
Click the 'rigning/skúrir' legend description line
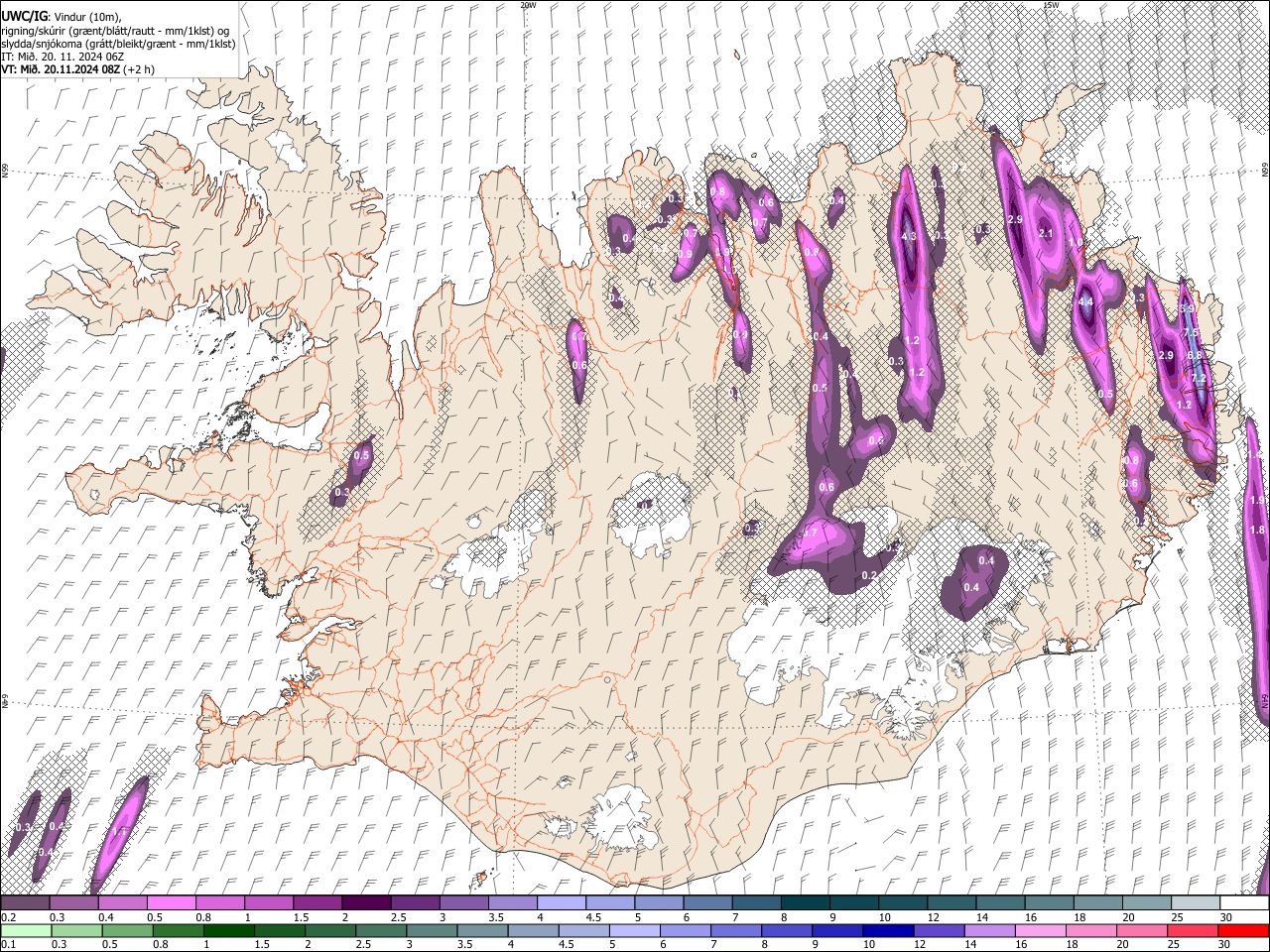(115, 30)
